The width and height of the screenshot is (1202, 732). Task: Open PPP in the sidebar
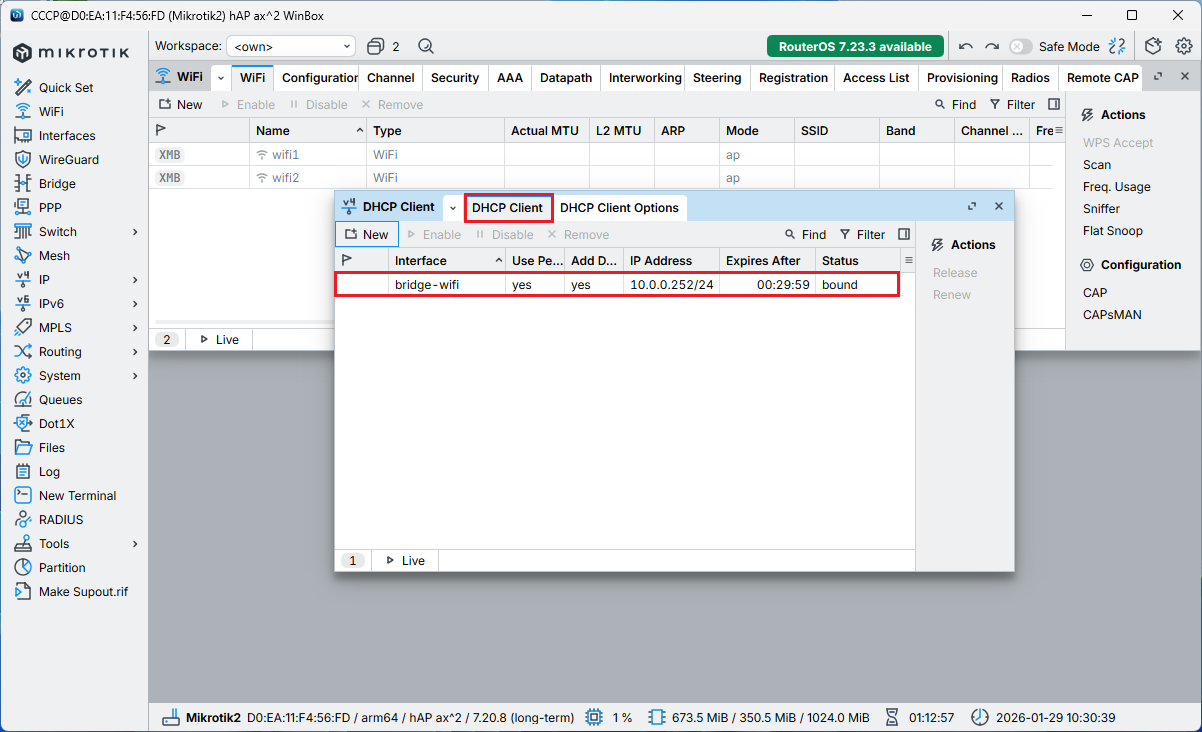pyautogui.click(x=50, y=208)
